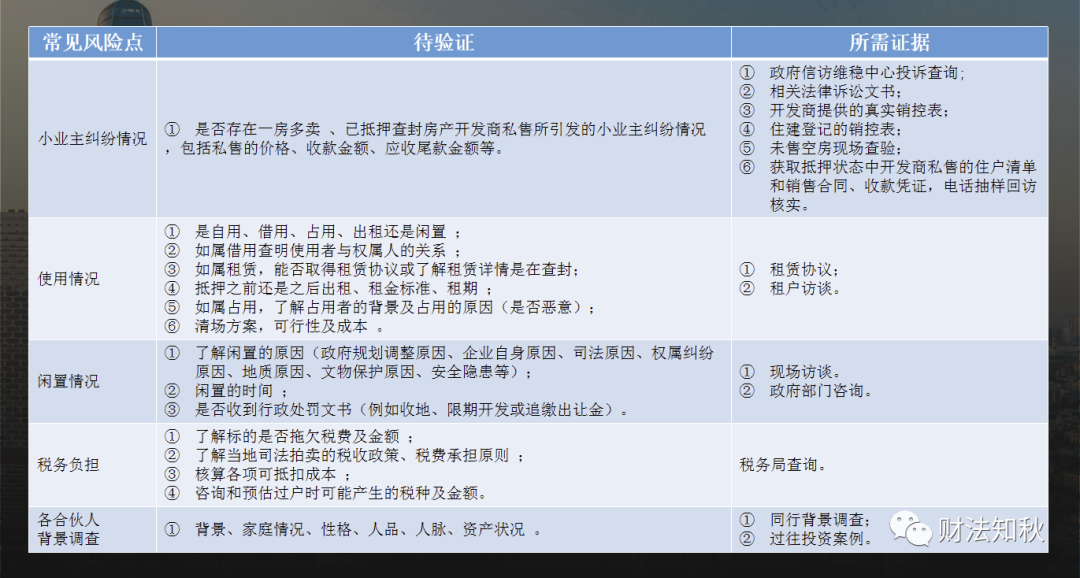Click the 财法知秋 account name watermark
The height and width of the screenshot is (578, 1080).
tap(990, 529)
